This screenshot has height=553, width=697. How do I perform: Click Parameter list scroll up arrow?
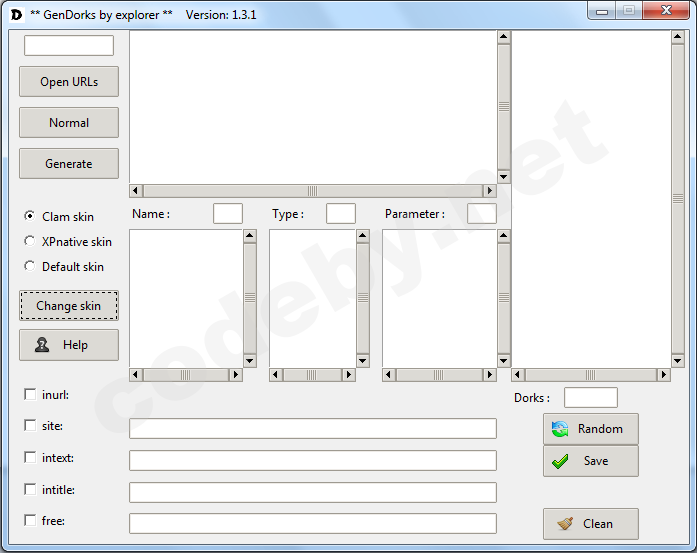[x=504, y=236]
